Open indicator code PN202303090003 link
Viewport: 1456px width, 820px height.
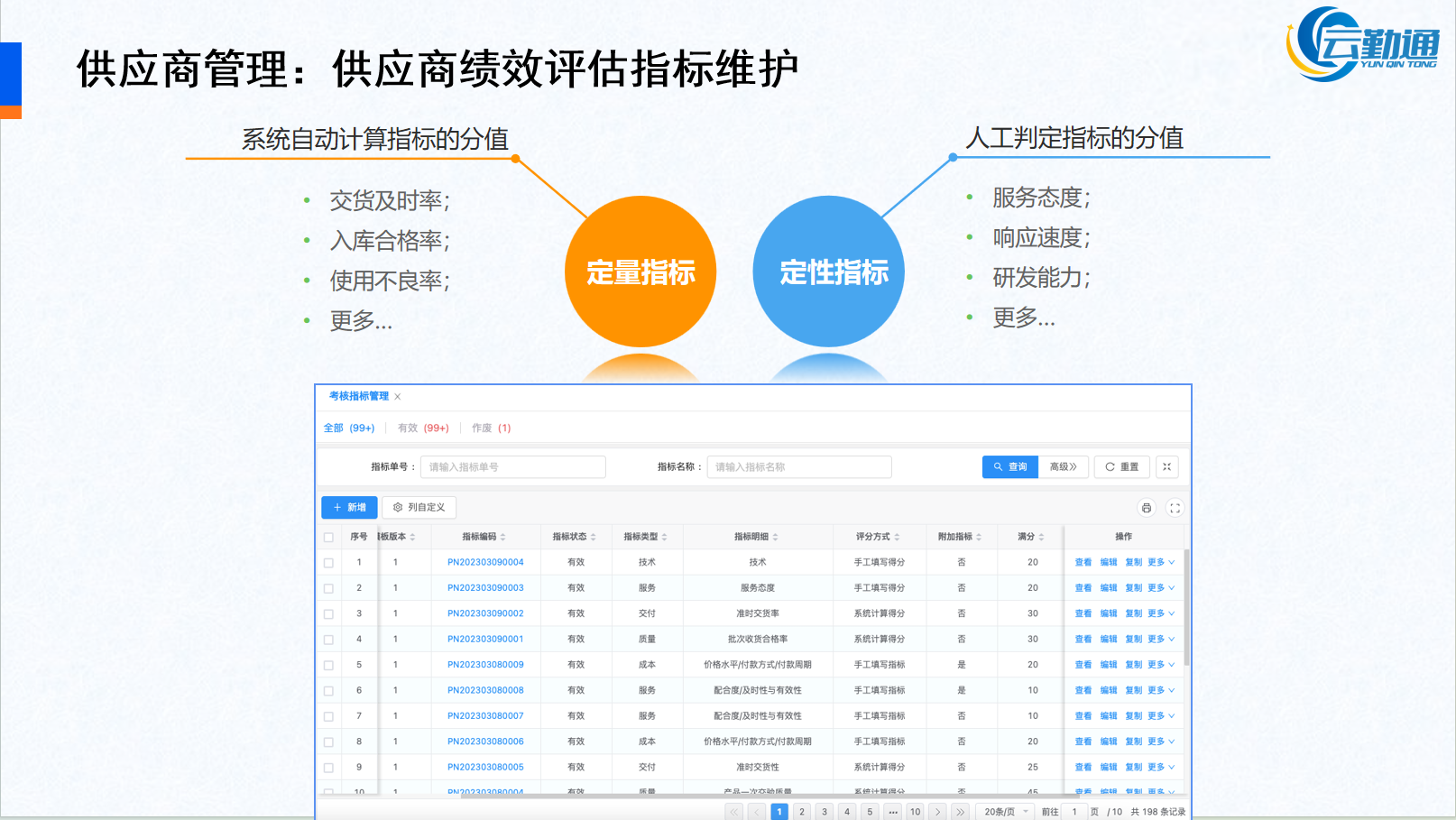pos(485,588)
